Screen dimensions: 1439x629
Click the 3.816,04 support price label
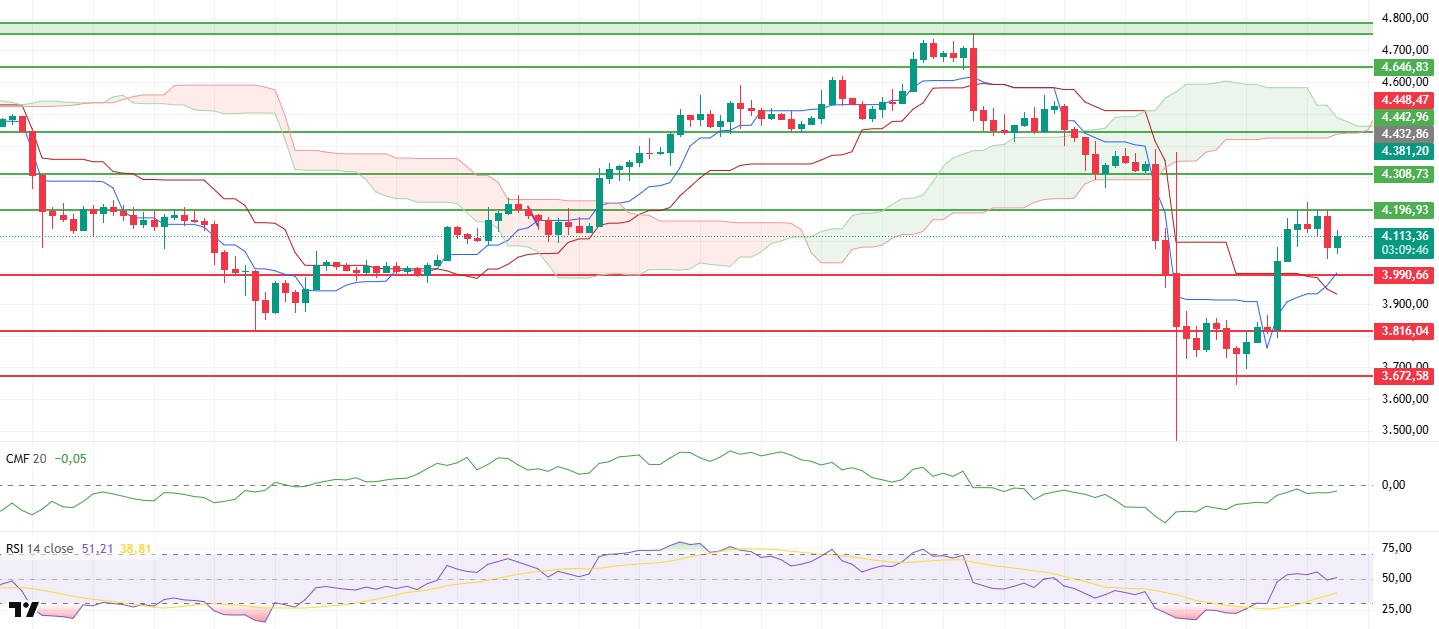pos(1405,331)
